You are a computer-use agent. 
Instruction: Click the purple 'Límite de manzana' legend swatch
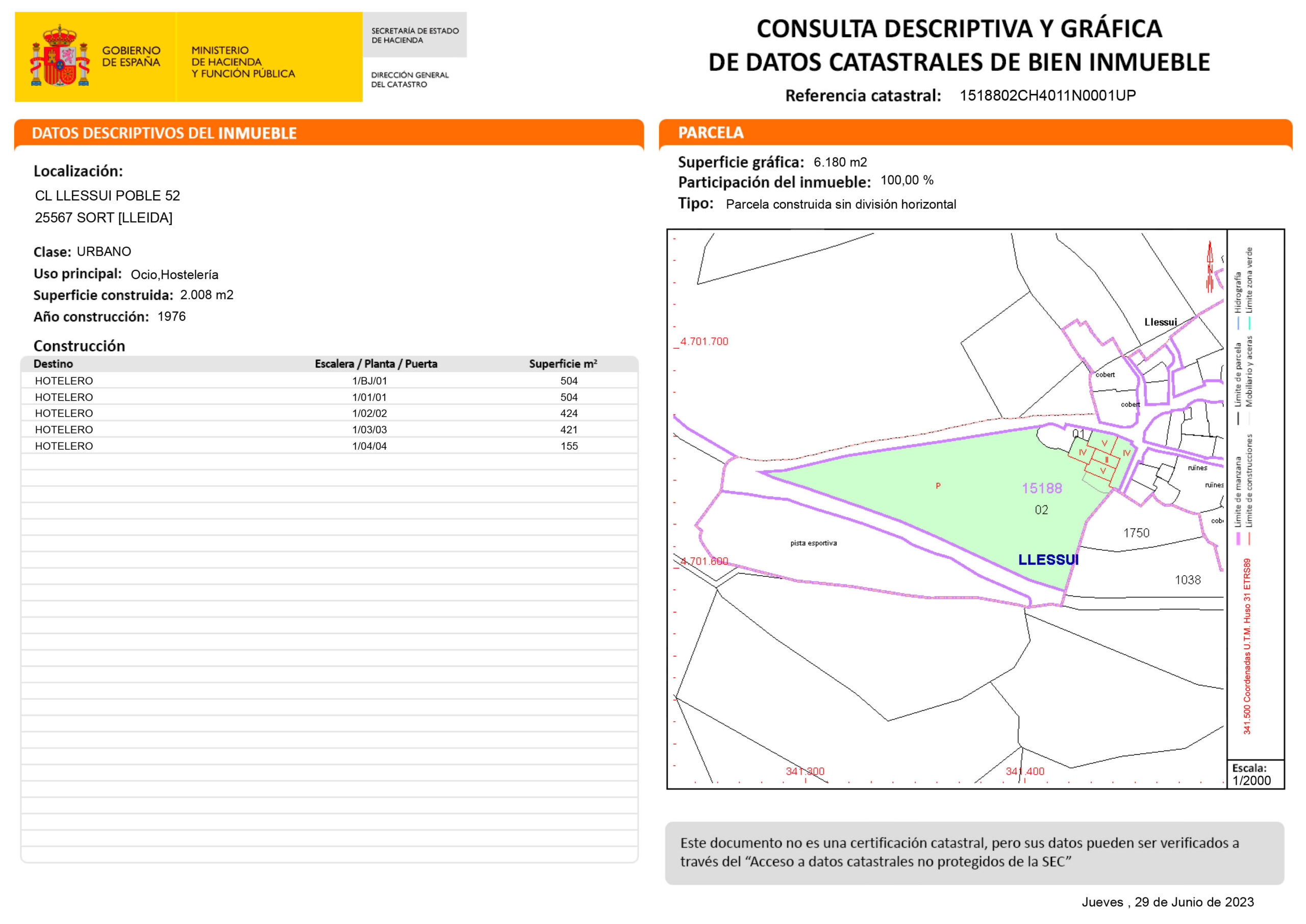[x=1238, y=538]
